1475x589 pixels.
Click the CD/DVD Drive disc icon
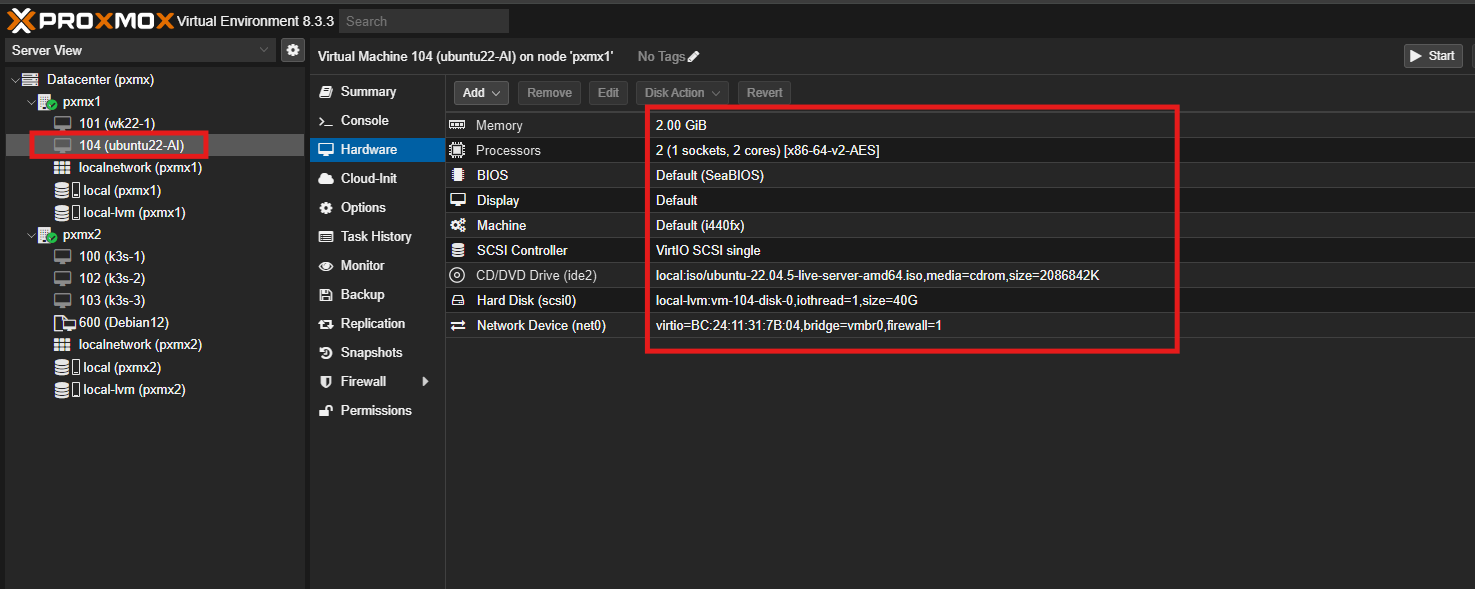click(457, 275)
